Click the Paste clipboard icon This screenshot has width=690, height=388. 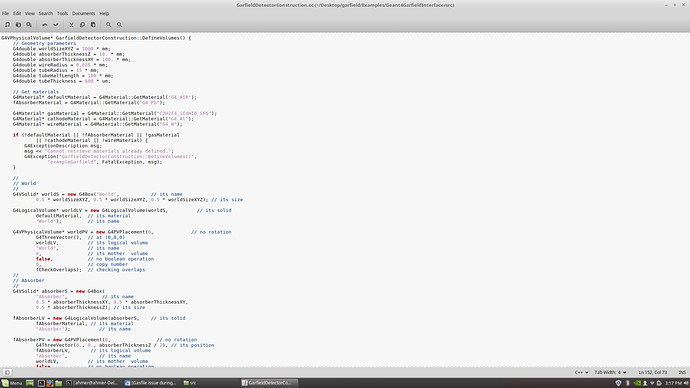coord(93,25)
